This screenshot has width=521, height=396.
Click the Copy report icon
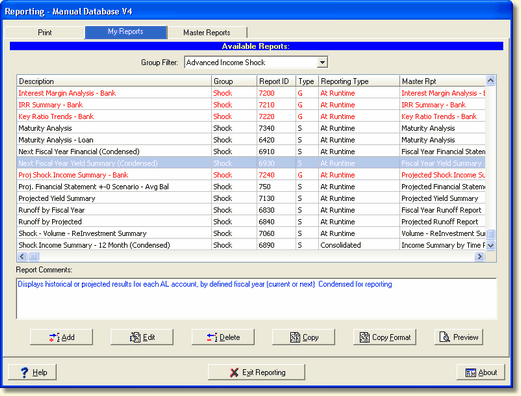click(x=295, y=337)
